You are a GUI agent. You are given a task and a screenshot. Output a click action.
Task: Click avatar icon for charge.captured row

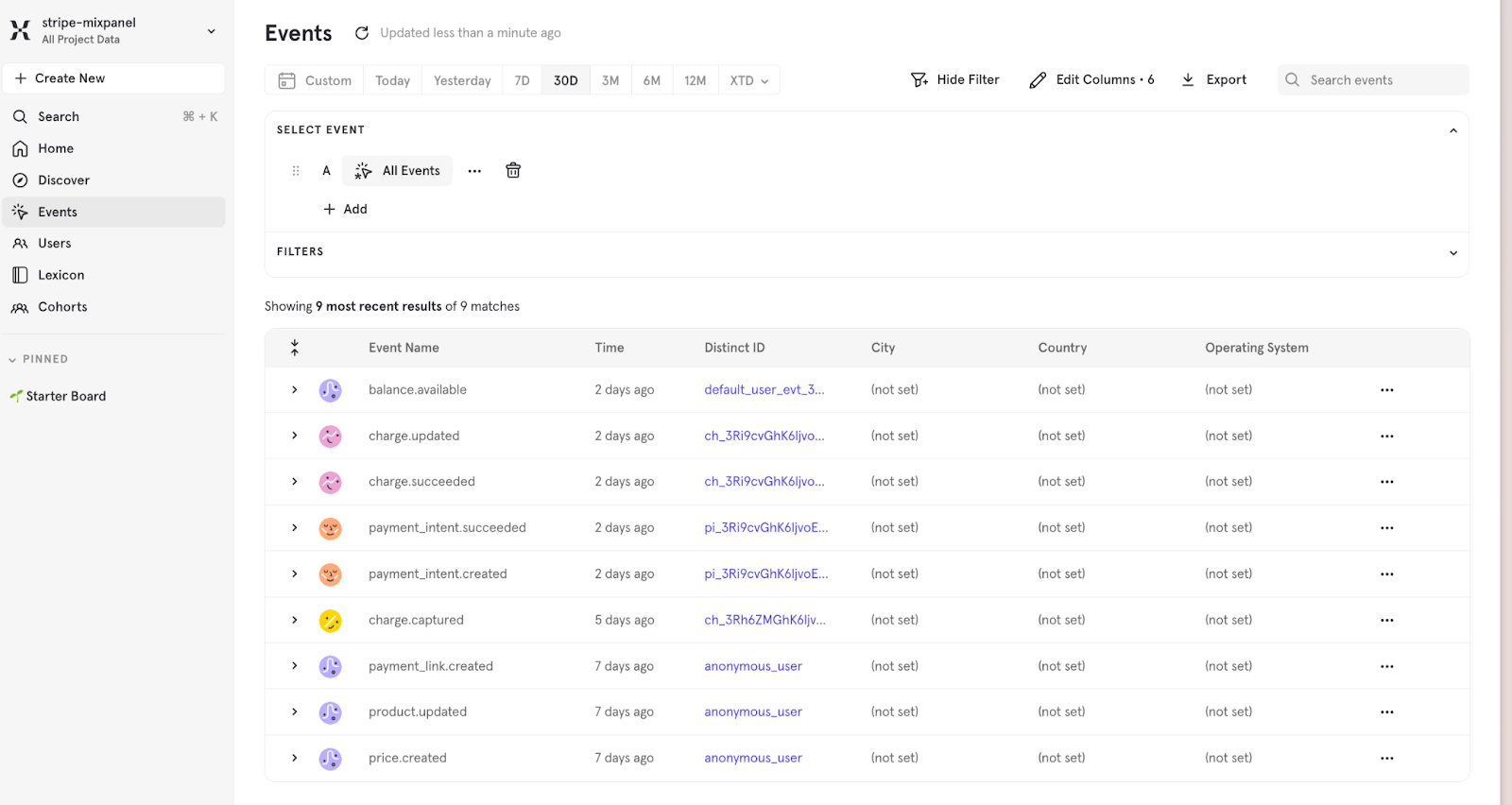330,621
